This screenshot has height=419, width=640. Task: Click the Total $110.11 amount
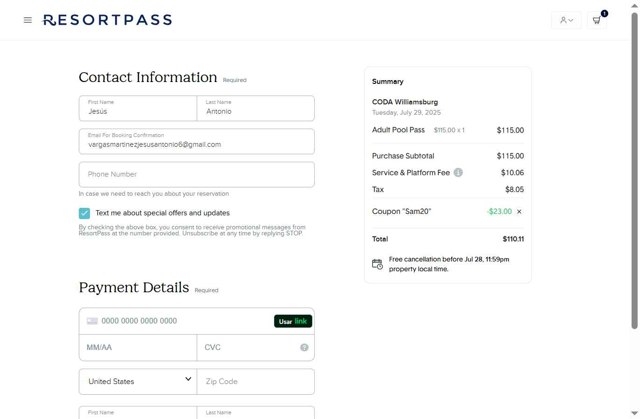[x=513, y=239]
